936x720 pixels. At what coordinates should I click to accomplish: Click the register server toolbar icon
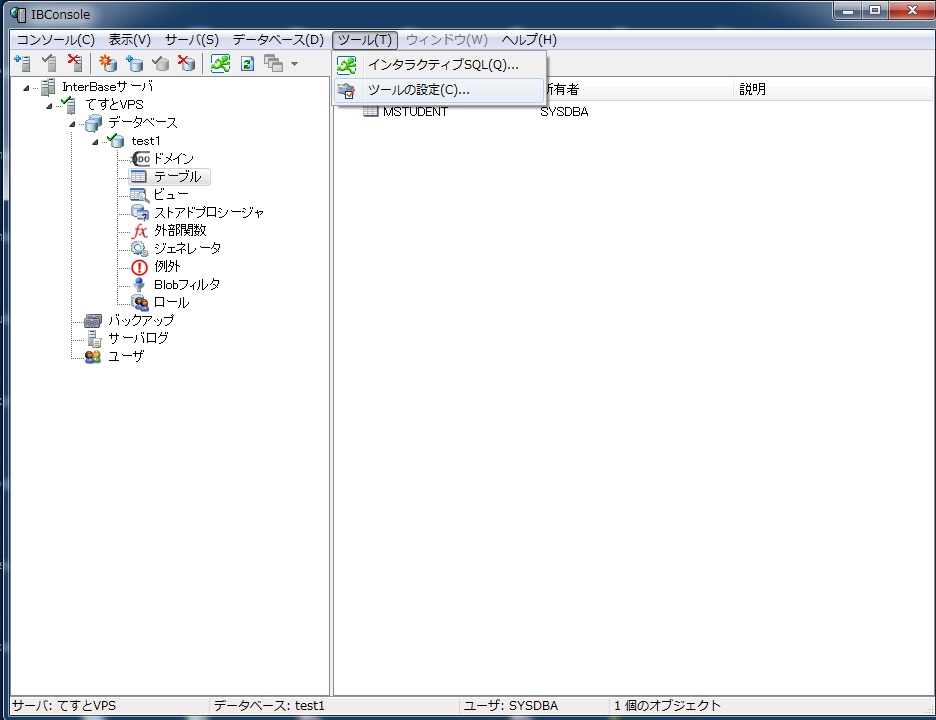(22, 63)
